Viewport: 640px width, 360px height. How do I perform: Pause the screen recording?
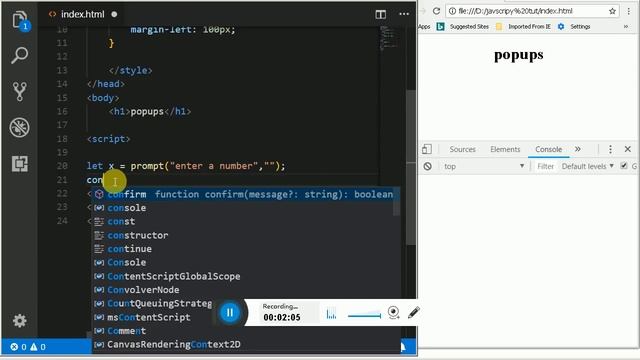tap(229, 313)
